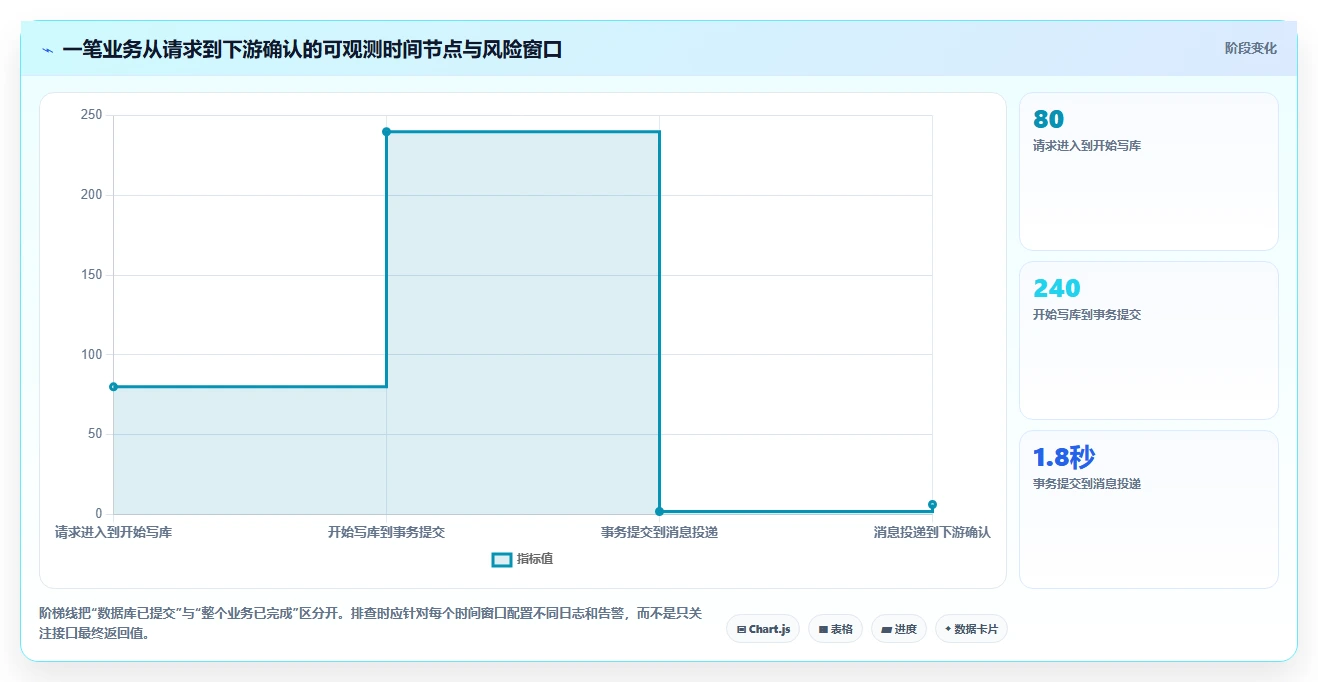Viewport: 1318px width, 682px height.
Task: Select the 数据卡片 tag
Action: (971, 629)
